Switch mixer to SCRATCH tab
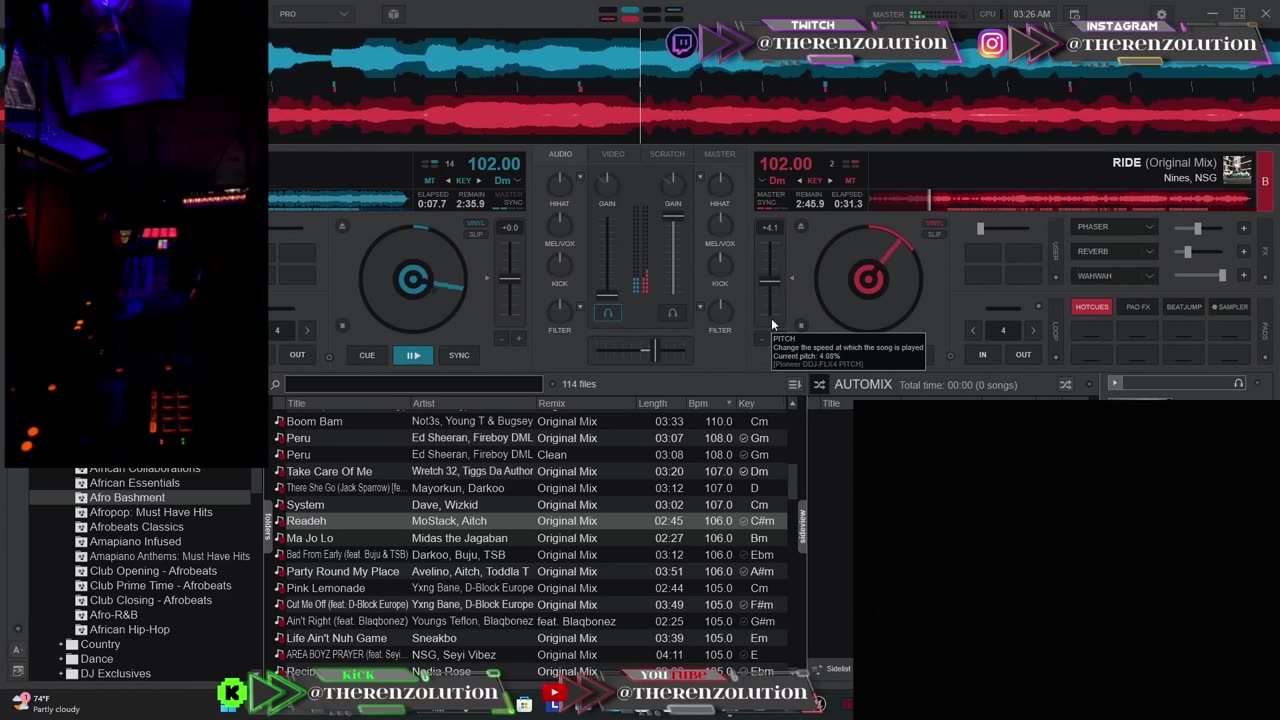This screenshot has height=720, width=1280. [667, 154]
